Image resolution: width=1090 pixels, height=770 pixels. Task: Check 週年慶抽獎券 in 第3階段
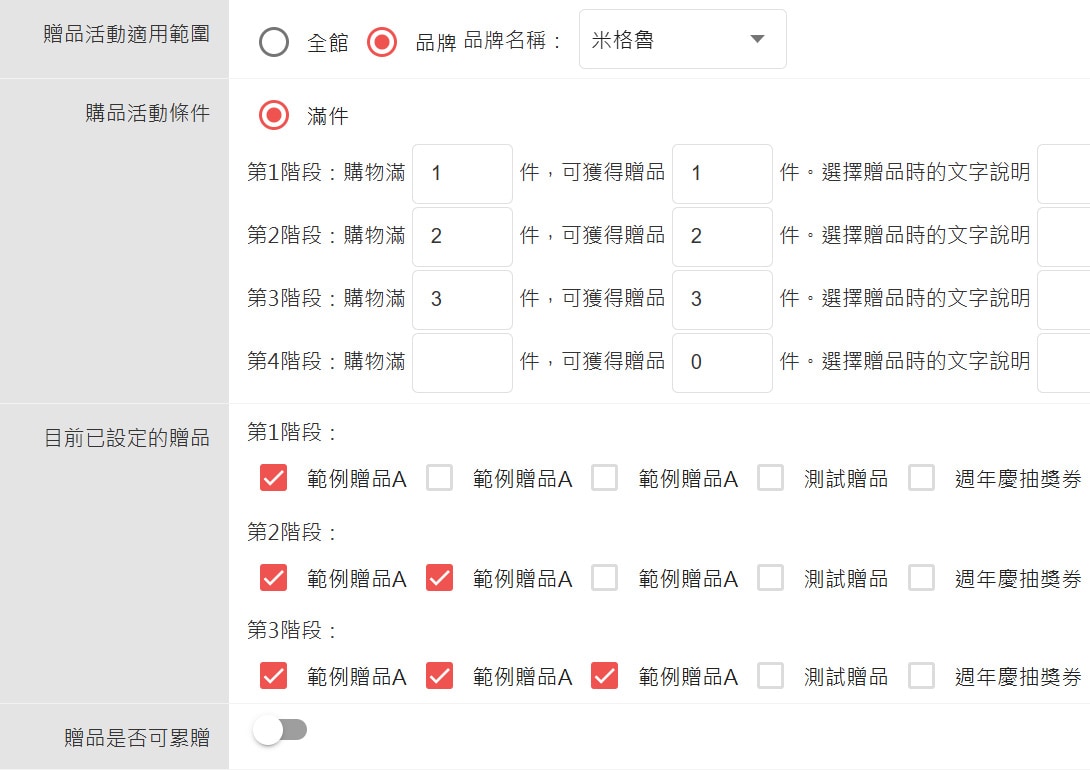[x=921, y=675]
